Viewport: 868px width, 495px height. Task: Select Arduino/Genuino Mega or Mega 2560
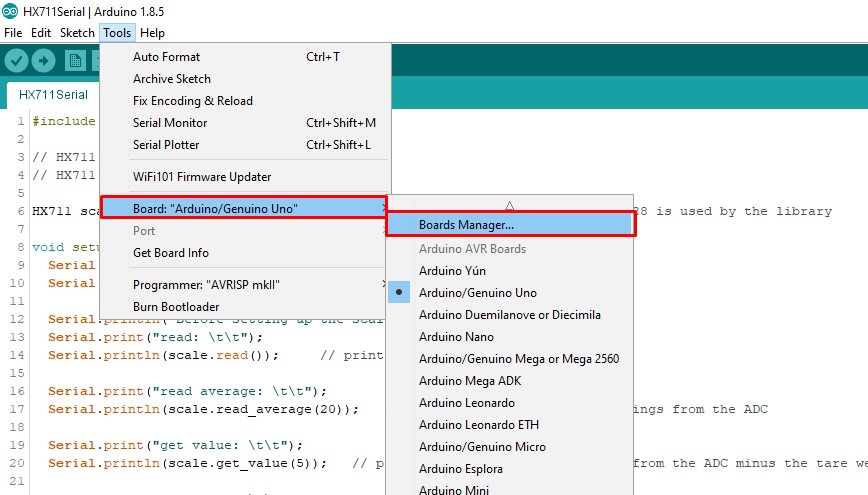[510, 359]
